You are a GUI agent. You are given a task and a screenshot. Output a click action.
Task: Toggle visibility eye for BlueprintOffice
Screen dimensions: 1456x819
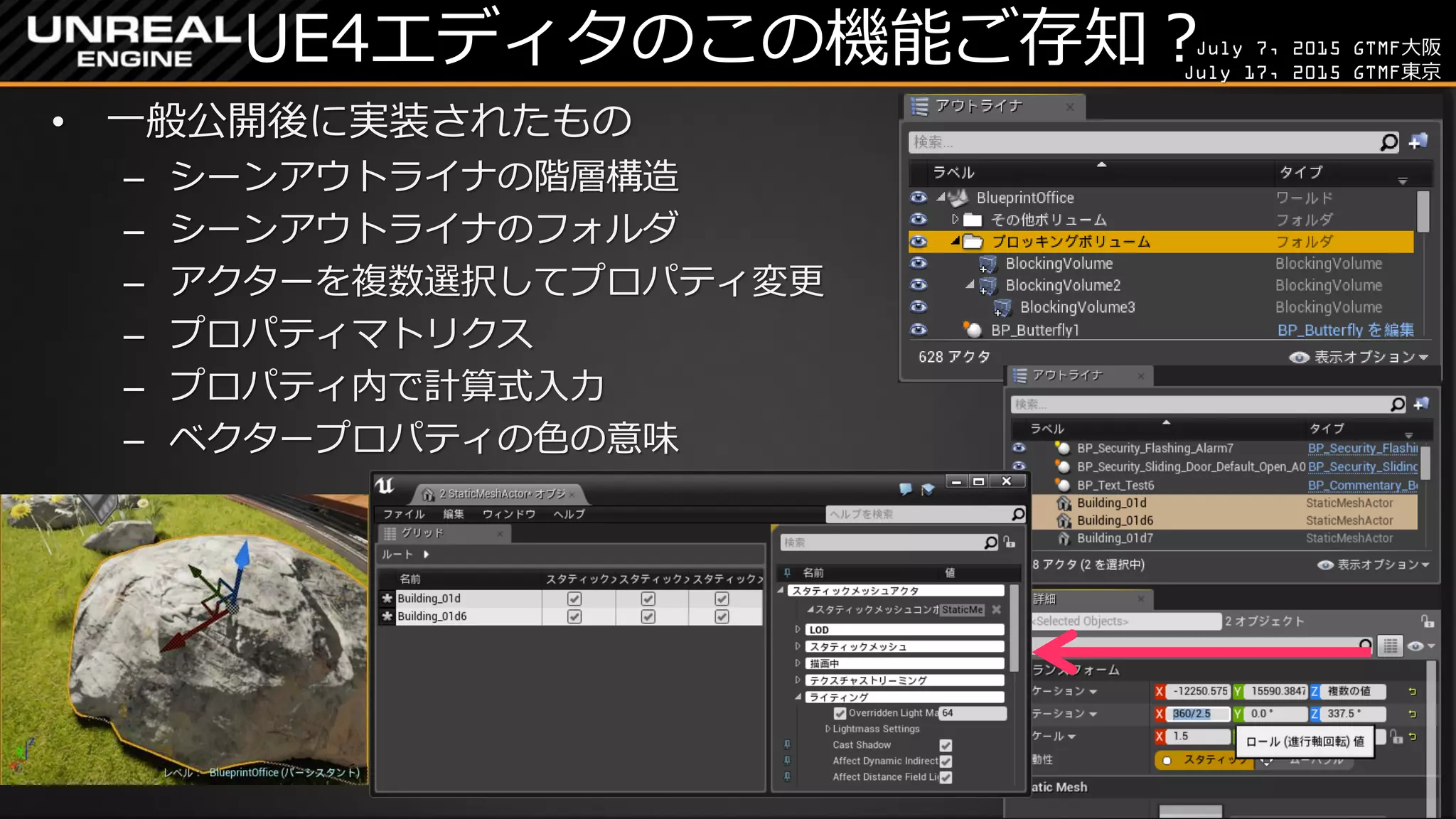click(x=919, y=197)
